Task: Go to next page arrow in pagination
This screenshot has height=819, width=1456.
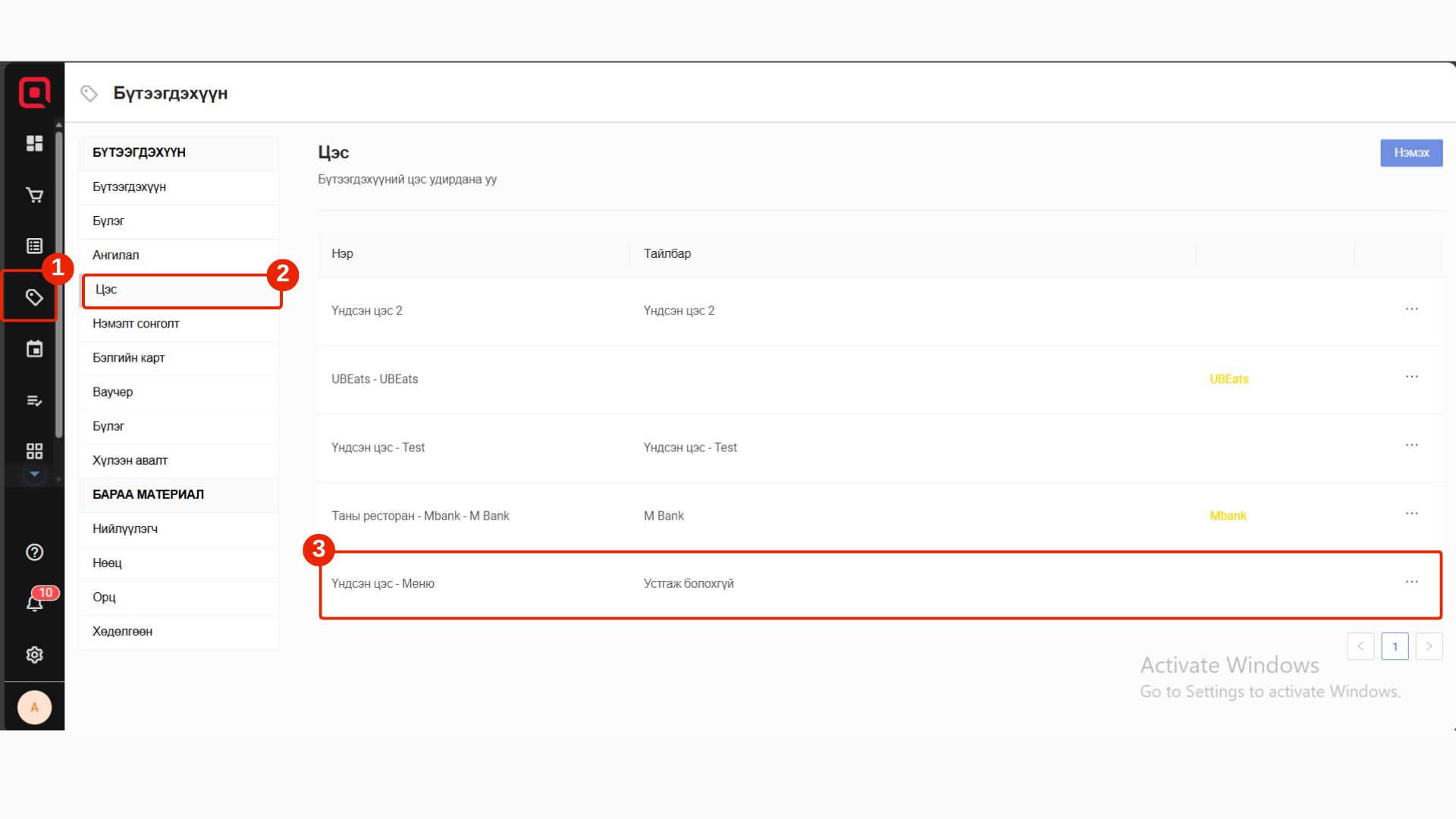Action: coord(1429,646)
